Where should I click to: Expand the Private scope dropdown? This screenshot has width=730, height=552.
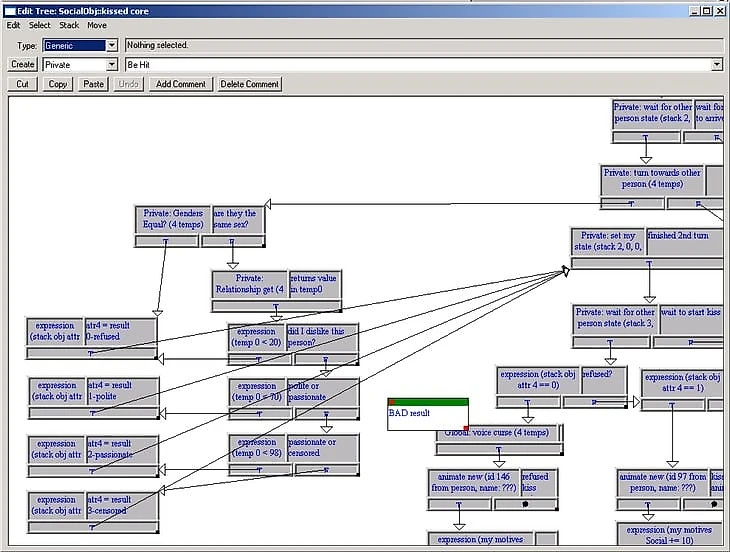click(111, 64)
